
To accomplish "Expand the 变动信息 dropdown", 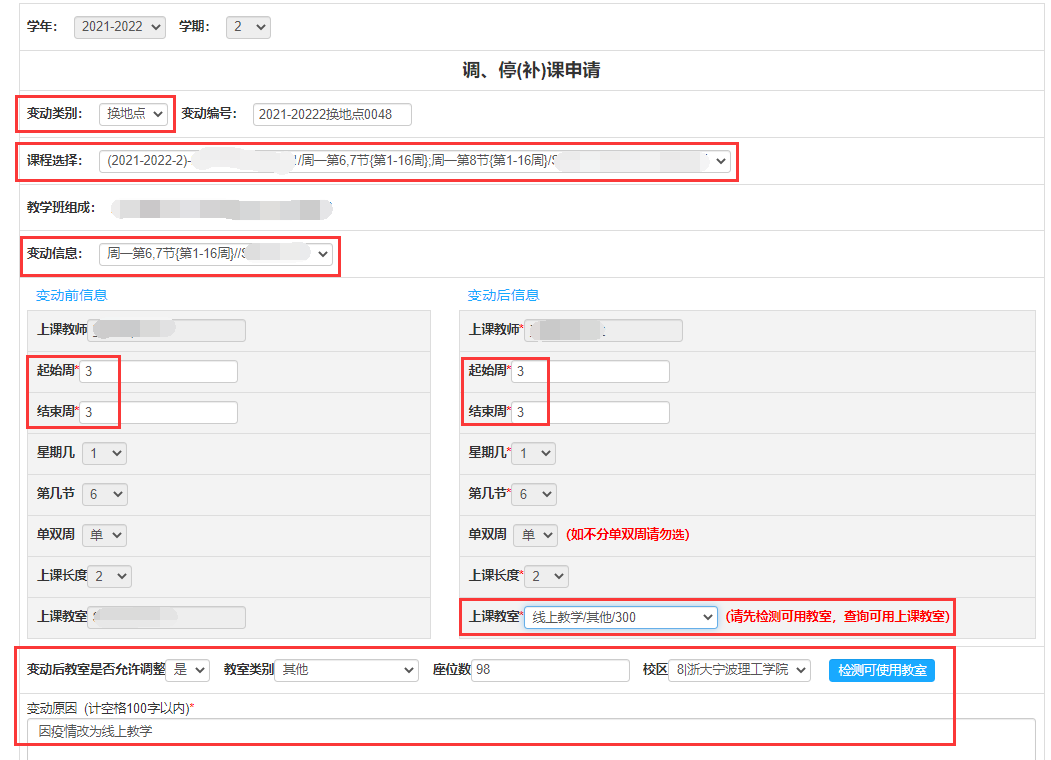I will pos(216,255).
